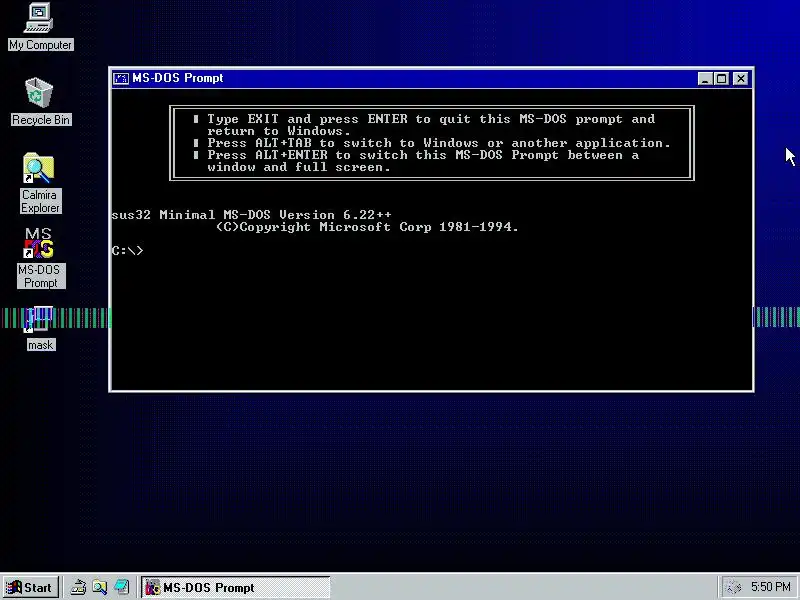Close the MS-DOS Prompt window
Screen dimensions: 800x600
(x=740, y=79)
